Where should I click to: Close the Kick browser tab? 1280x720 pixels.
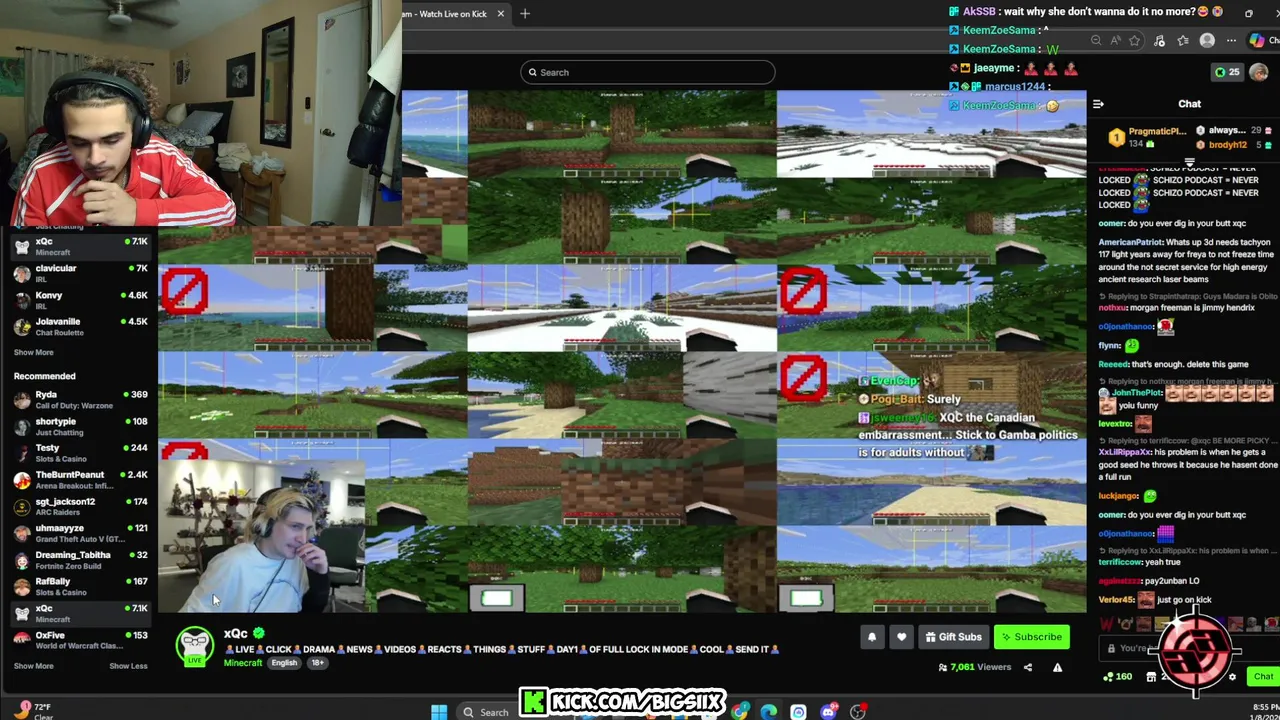tap(500, 13)
